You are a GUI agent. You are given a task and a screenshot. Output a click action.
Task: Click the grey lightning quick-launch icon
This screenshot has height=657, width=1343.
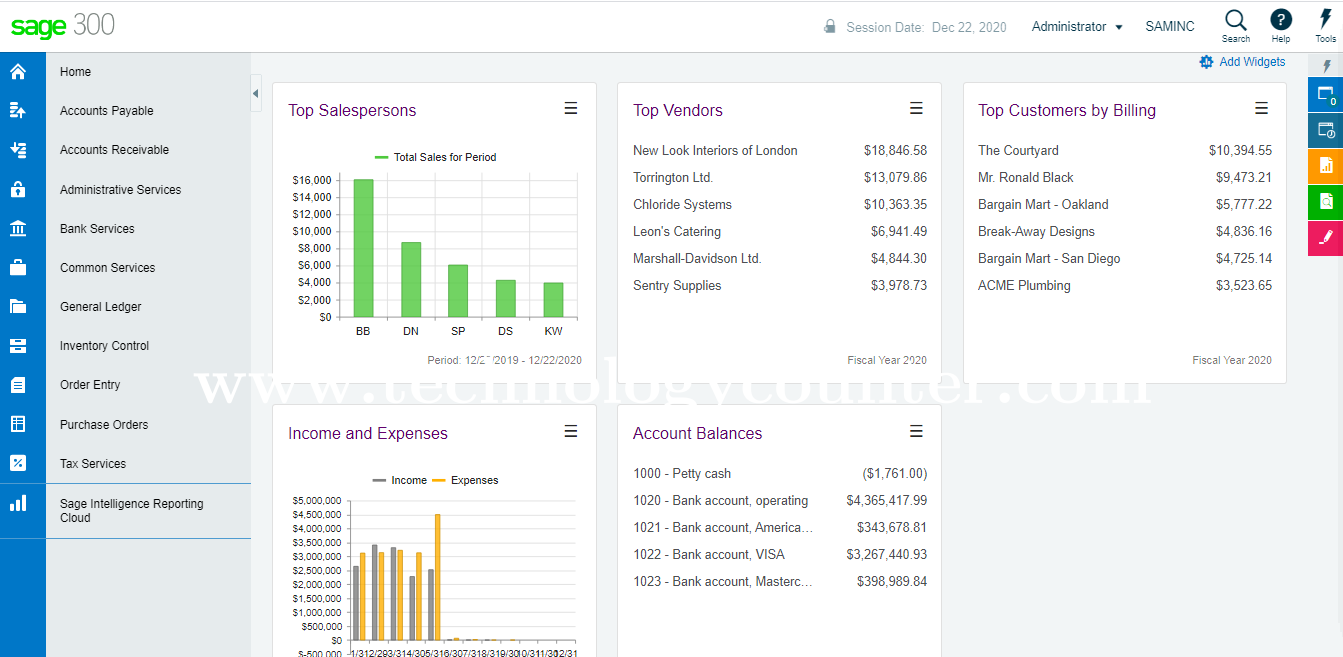click(x=1326, y=66)
